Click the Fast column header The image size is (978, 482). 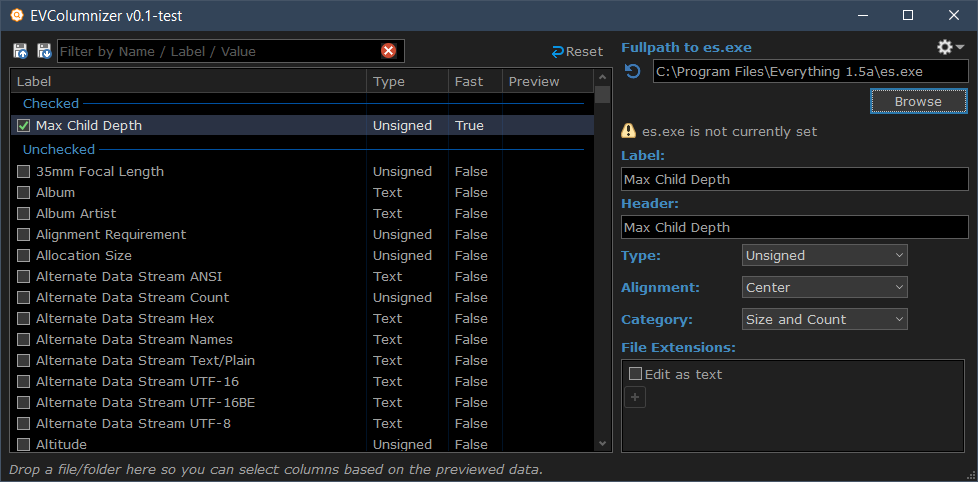coord(473,81)
